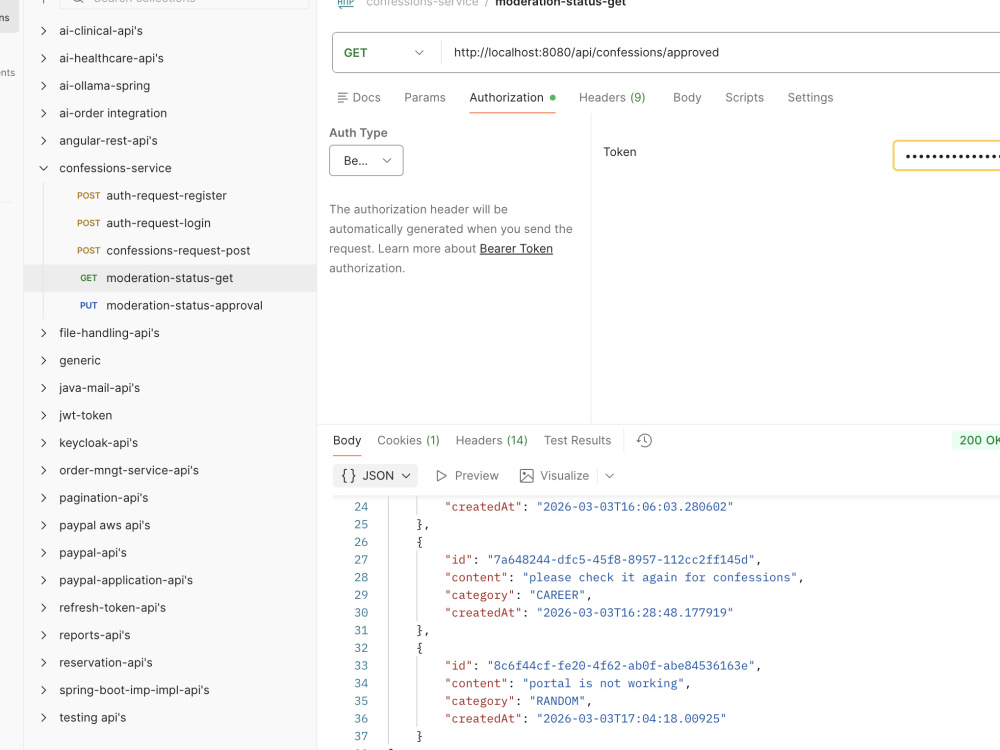Open response history clock icon
Image resolution: width=1000 pixels, height=750 pixels.
point(644,441)
